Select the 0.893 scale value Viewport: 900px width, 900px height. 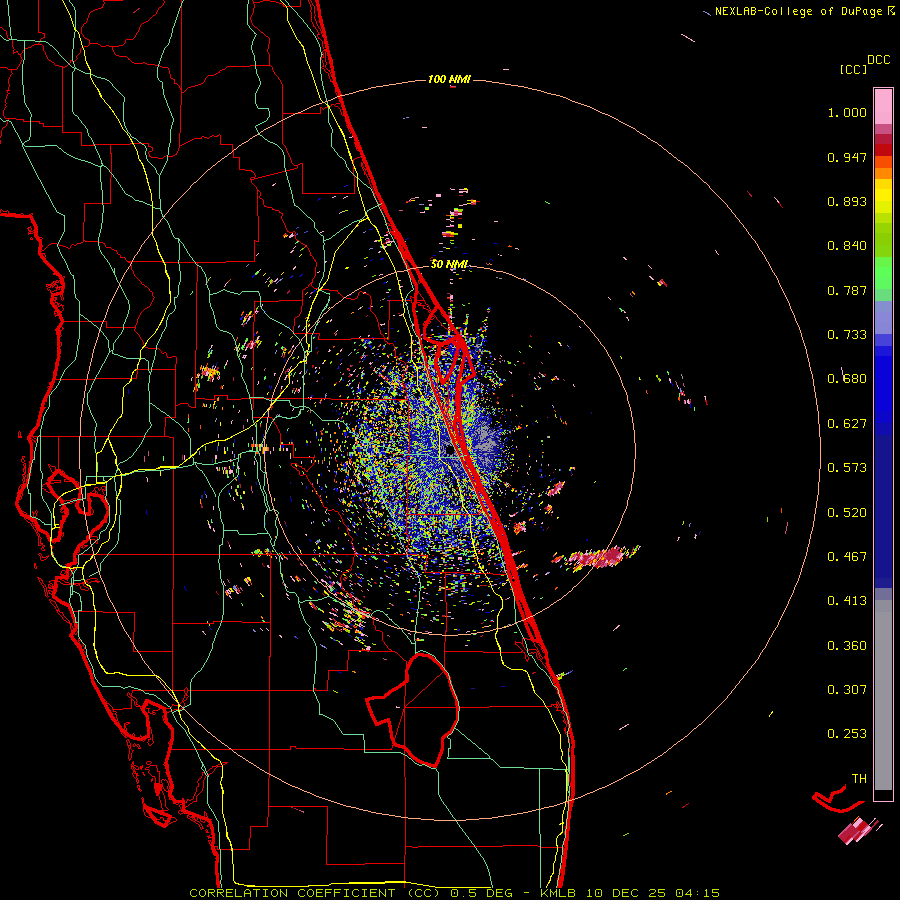[847, 201]
